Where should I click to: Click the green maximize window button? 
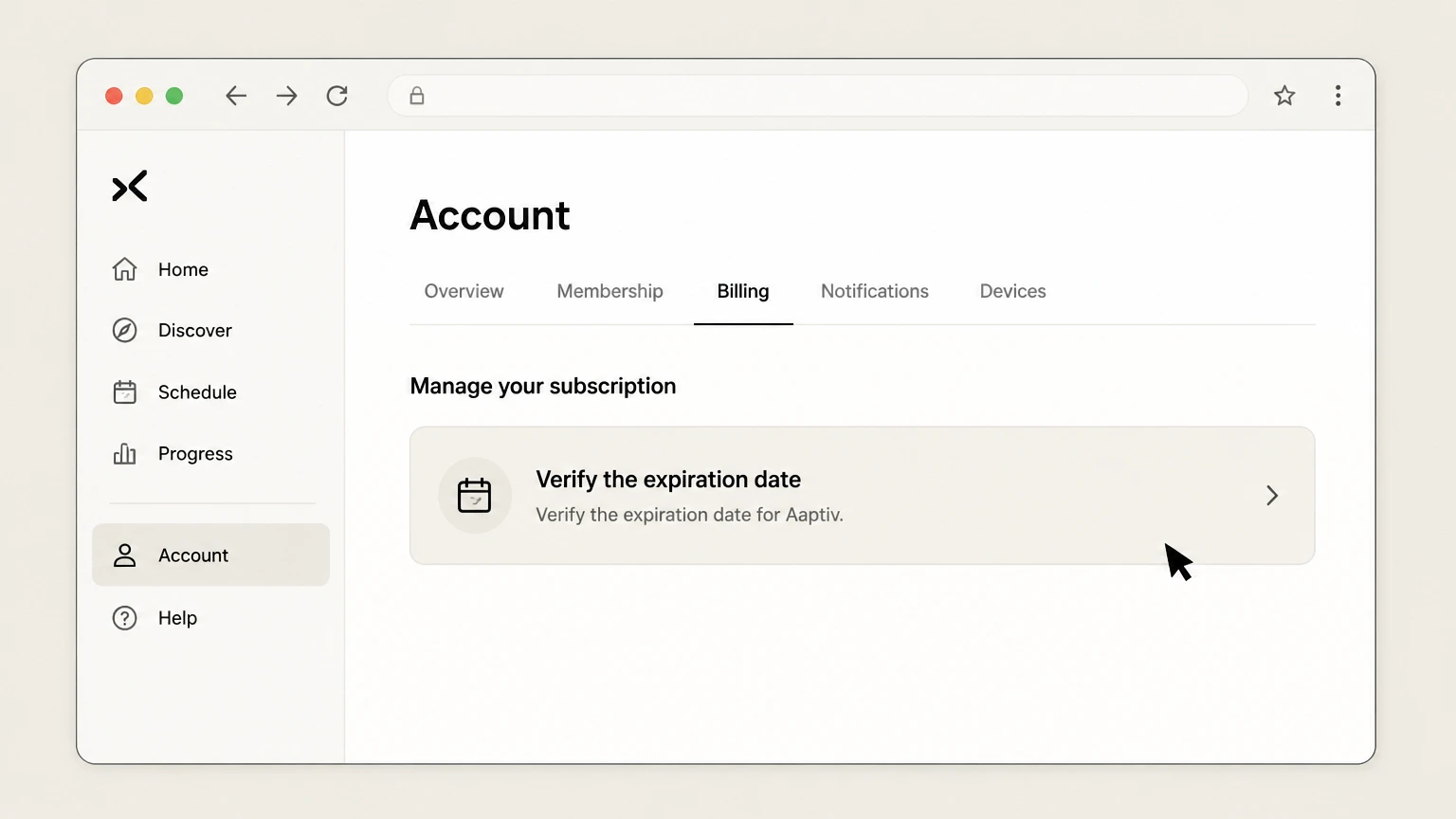174,96
